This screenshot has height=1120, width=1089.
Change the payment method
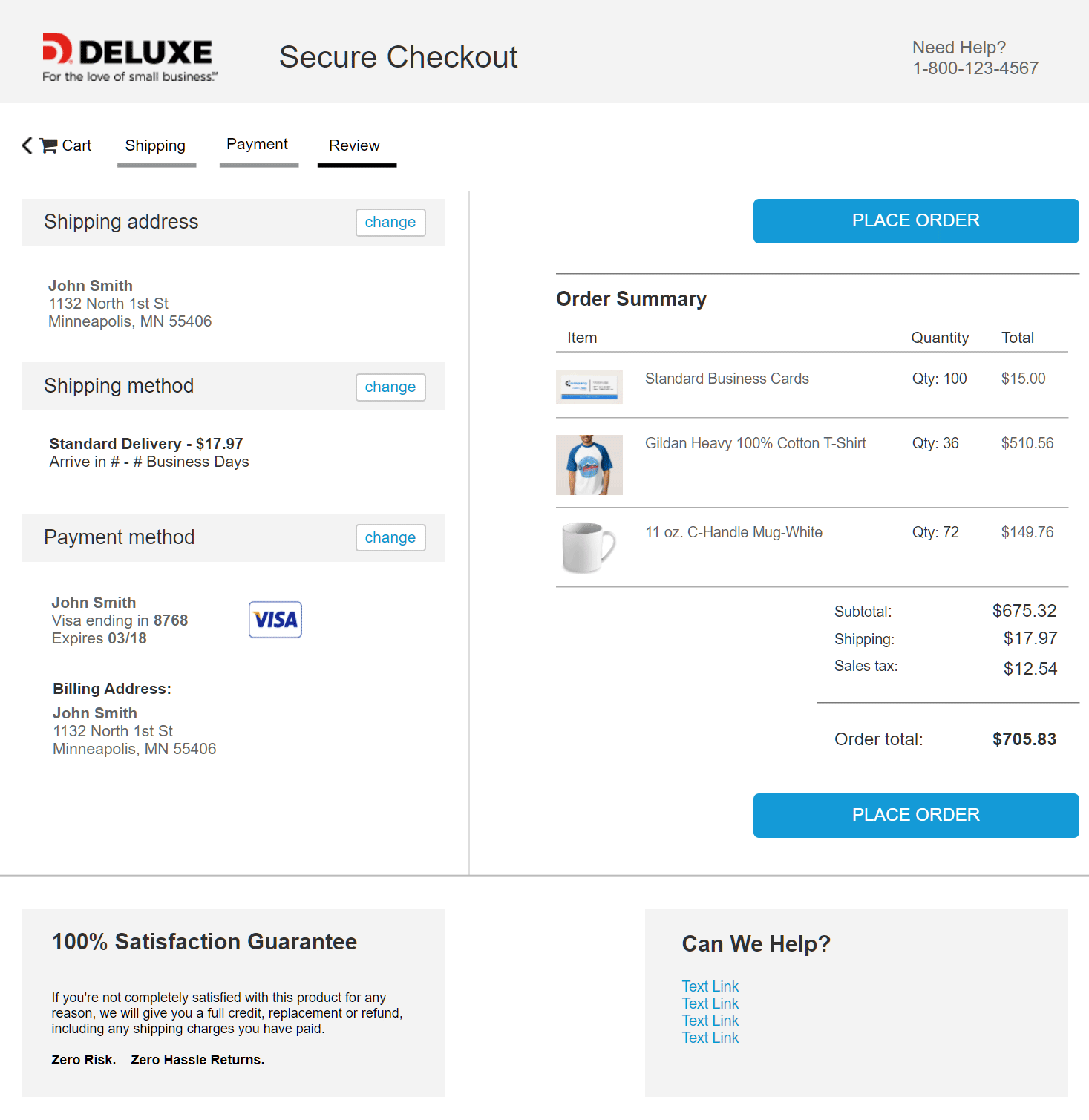pos(390,538)
